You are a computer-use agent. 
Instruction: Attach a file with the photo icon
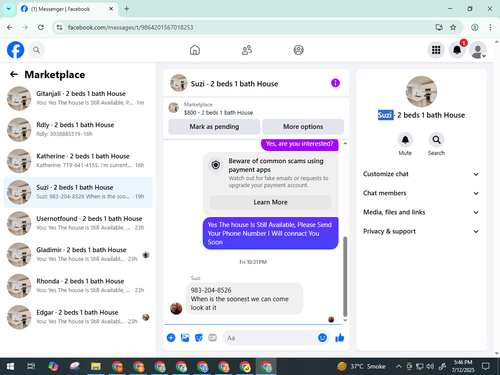[x=185, y=338]
